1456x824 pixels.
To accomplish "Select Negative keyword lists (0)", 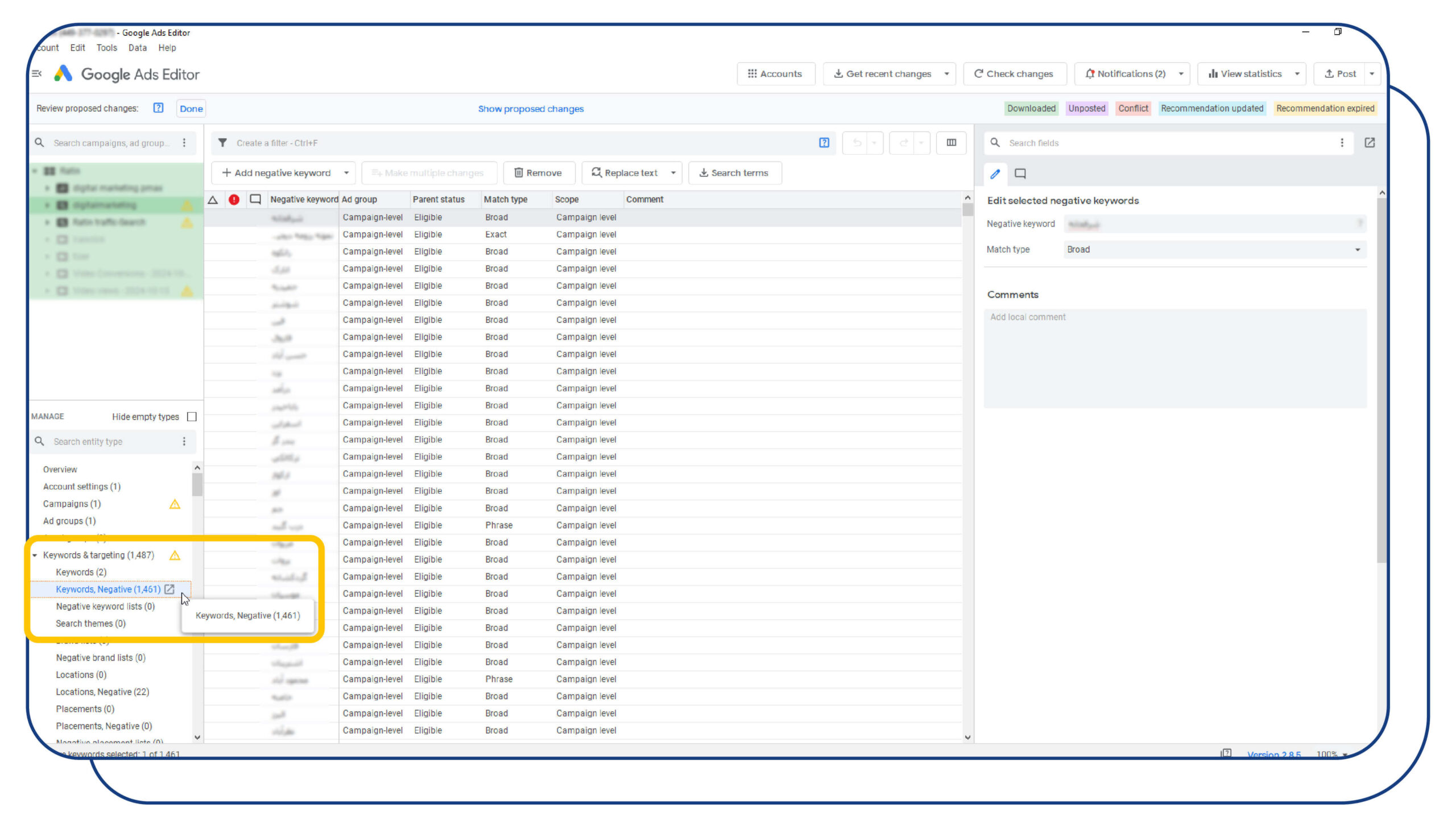I will 105,607.
